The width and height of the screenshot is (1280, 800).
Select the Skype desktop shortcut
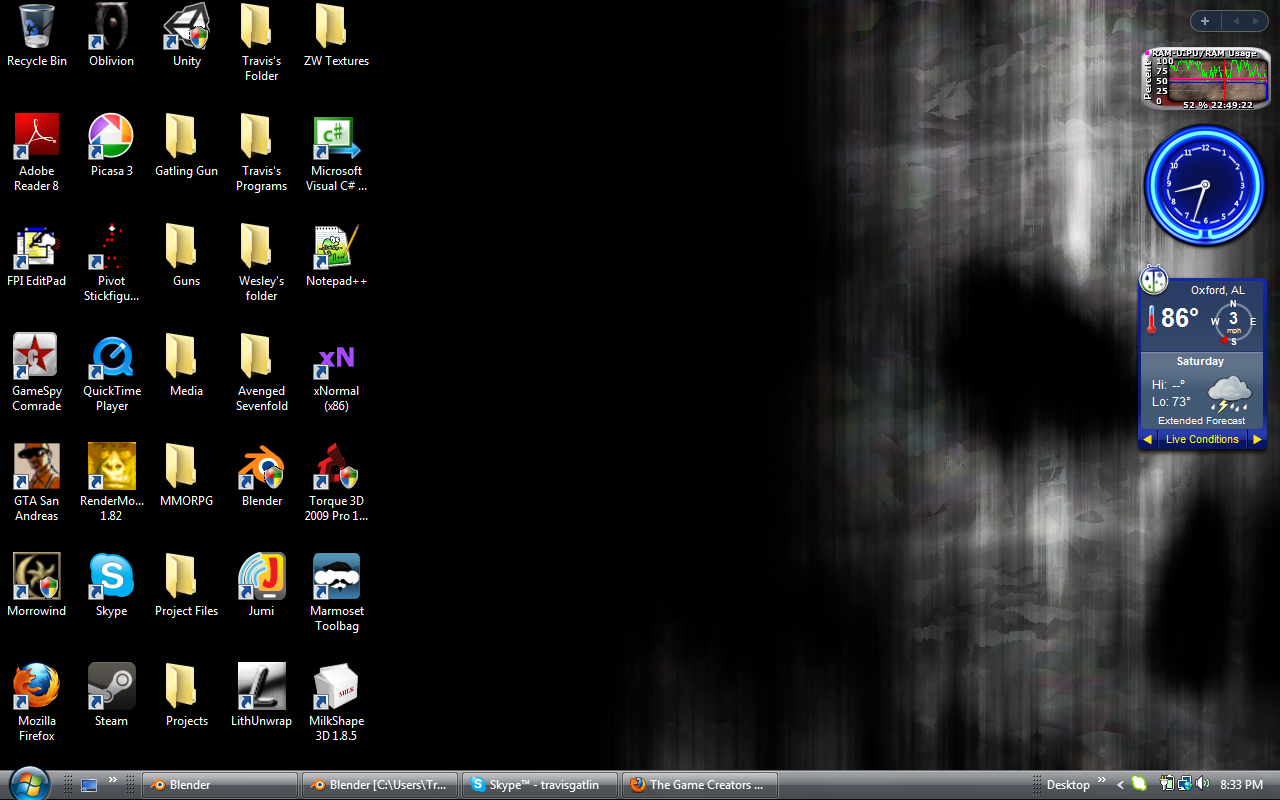coord(111,585)
